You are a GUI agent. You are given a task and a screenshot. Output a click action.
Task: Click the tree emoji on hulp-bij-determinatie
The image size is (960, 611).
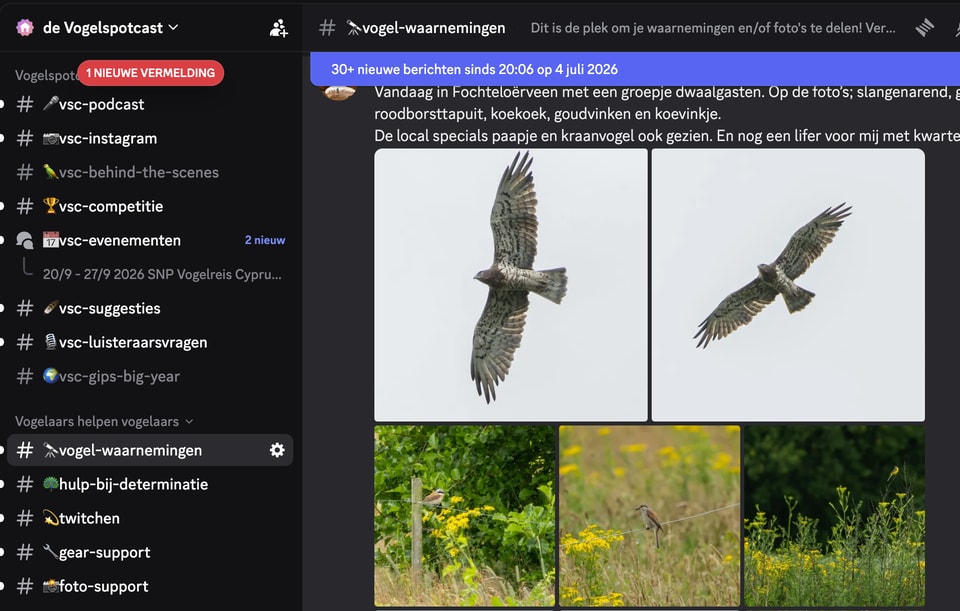click(x=51, y=483)
